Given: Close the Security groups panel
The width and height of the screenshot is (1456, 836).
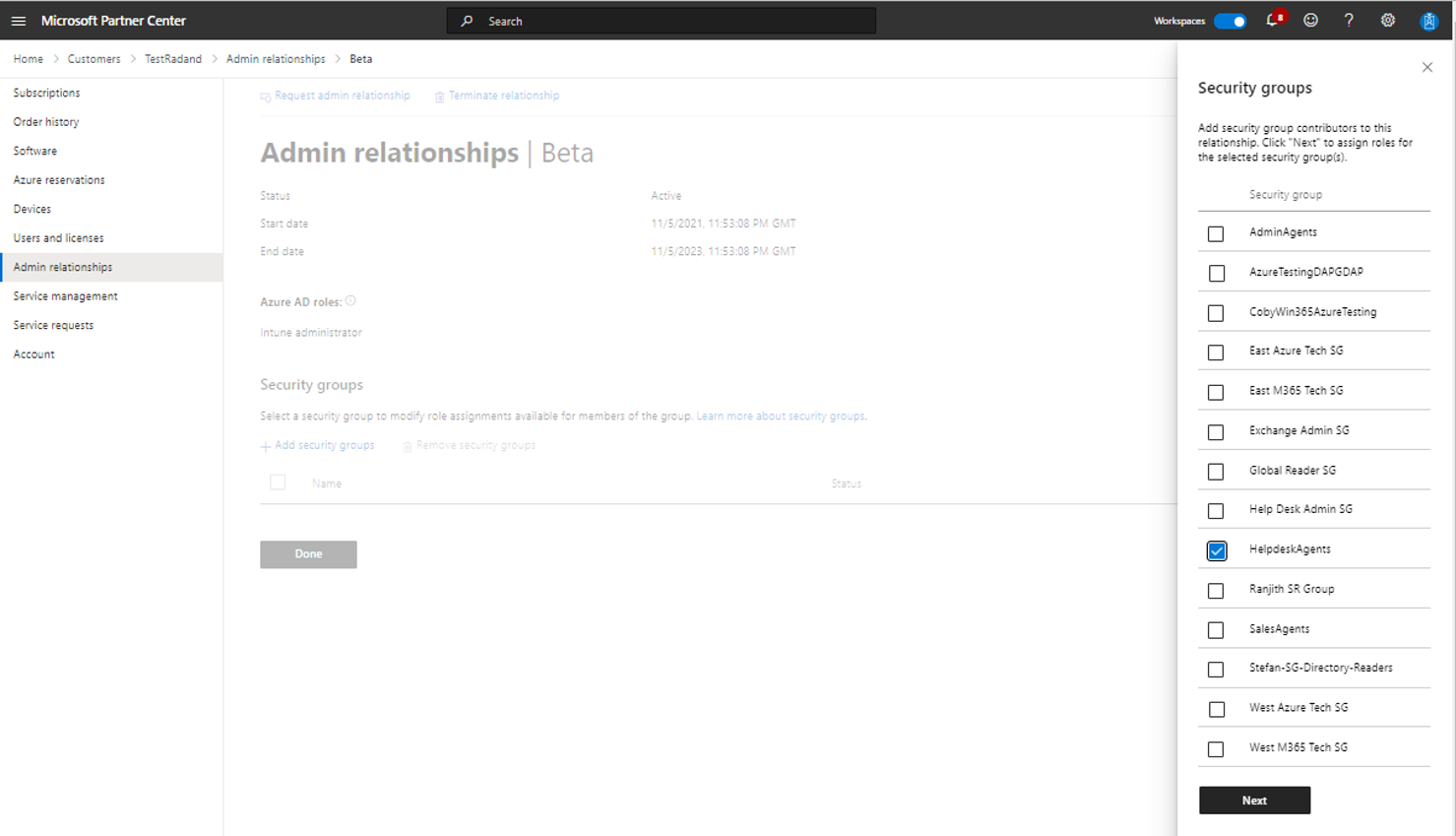Looking at the screenshot, I should point(1427,67).
